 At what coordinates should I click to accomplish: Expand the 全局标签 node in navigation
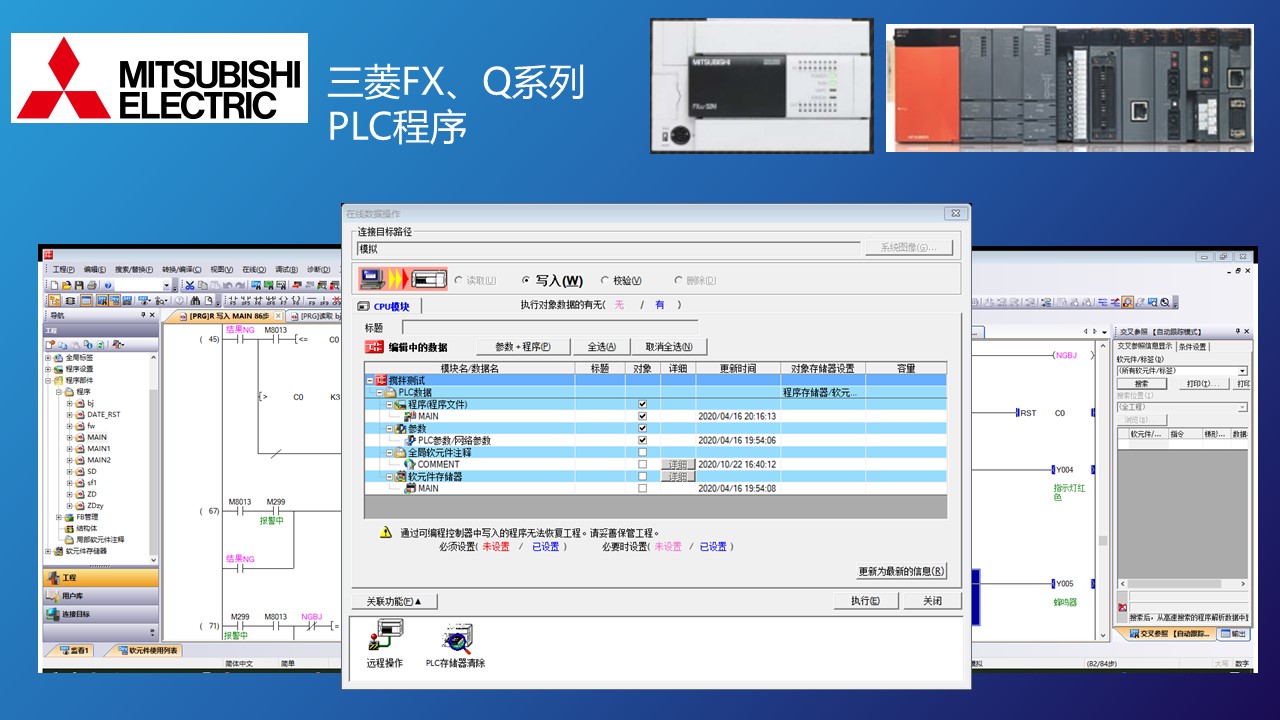[x=47, y=357]
